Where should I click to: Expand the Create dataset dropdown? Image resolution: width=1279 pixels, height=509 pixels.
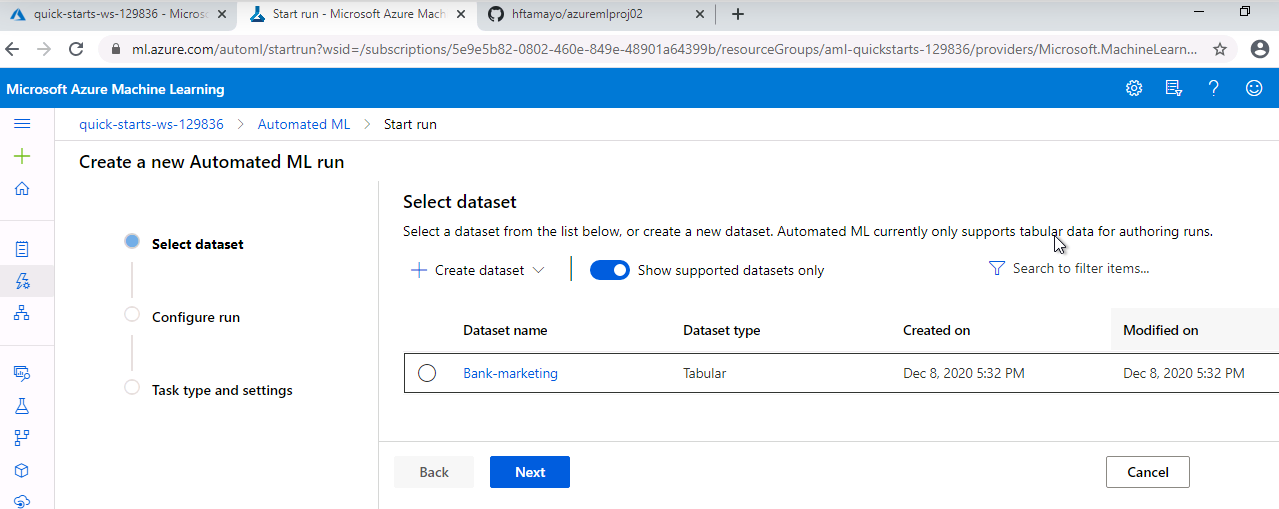tap(478, 270)
